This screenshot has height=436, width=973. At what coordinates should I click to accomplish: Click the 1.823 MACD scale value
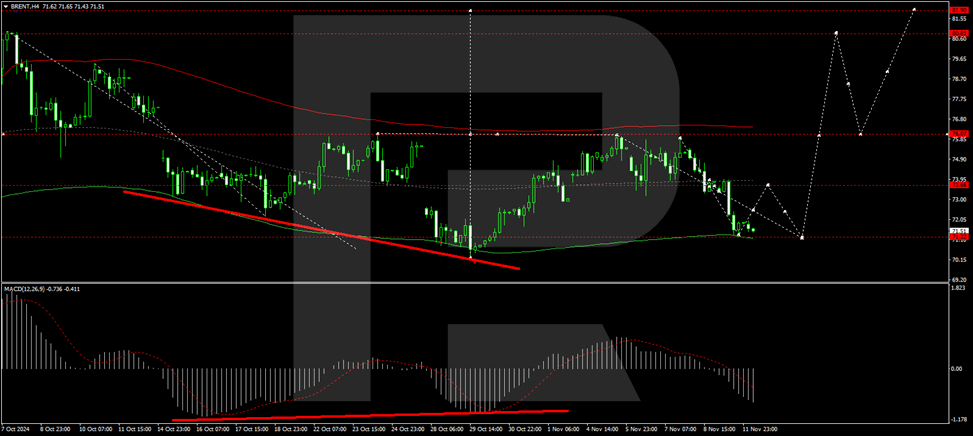pyautogui.click(x=960, y=288)
